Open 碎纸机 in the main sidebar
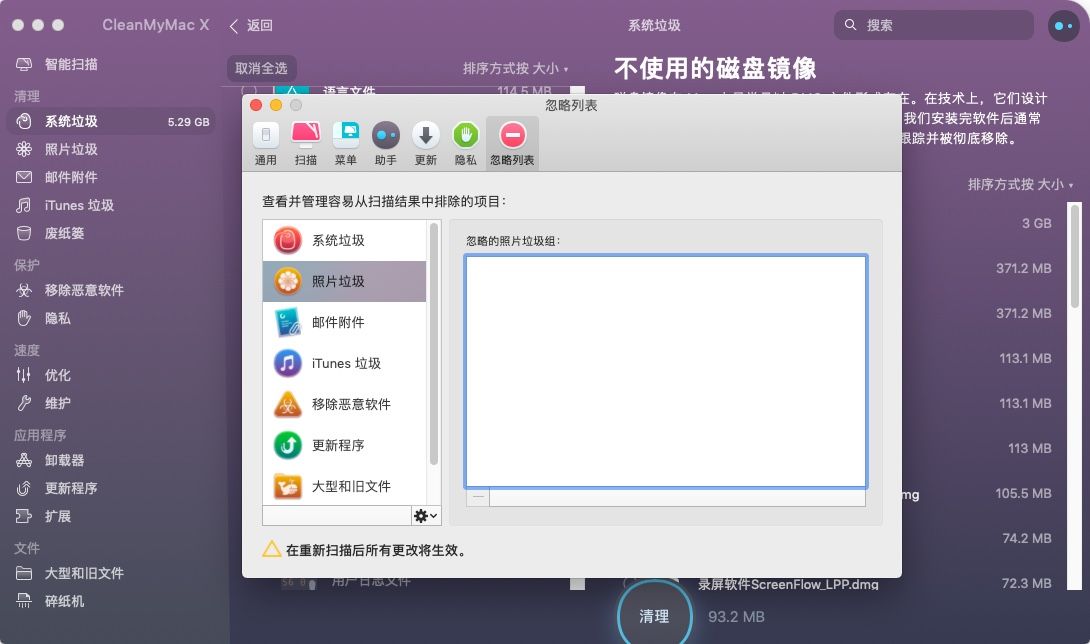Viewport: 1090px width, 644px height. pyautogui.click(x=111, y=602)
